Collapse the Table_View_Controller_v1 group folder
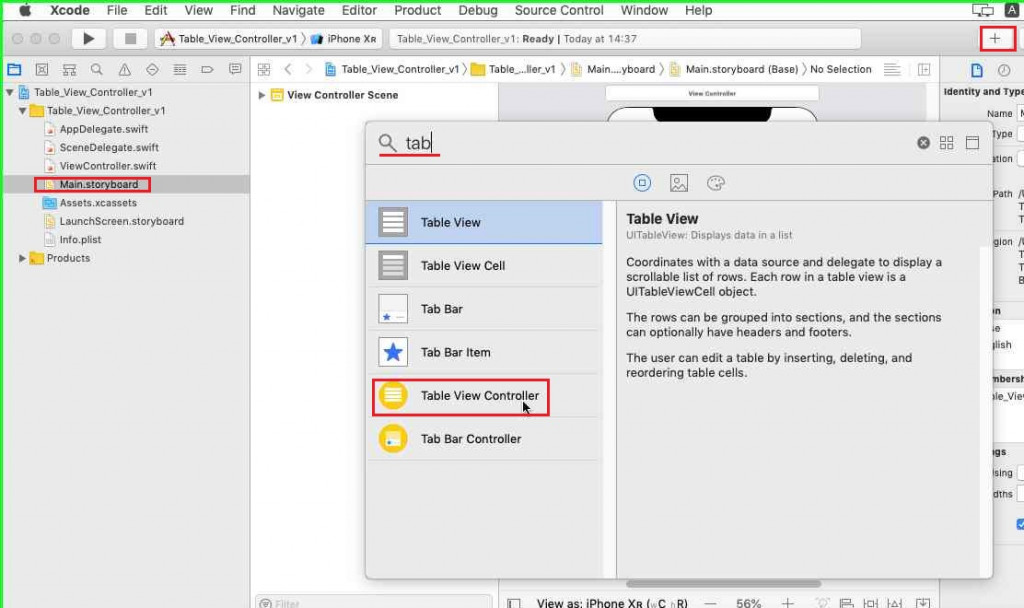The height and width of the screenshot is (608, 1024). pos(22,111)
